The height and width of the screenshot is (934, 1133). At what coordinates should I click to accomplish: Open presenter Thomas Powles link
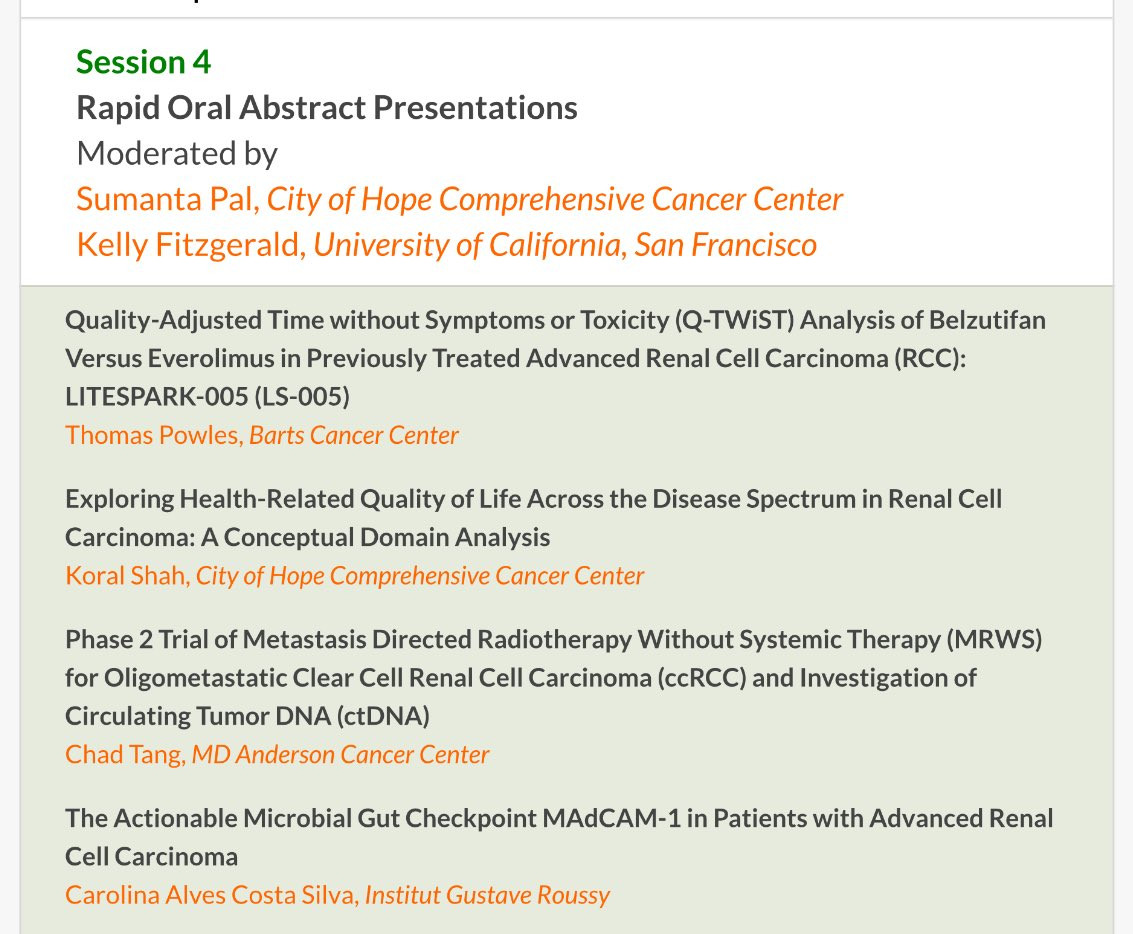click(x=152, y=435)
